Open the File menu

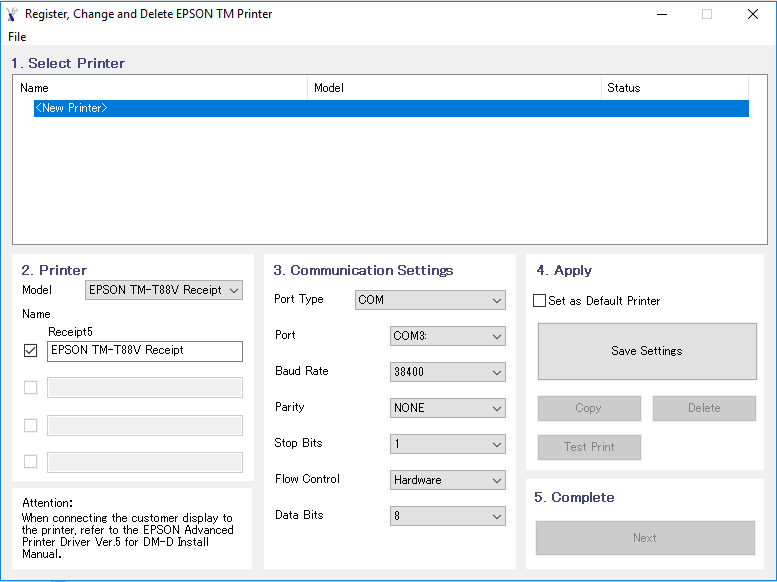tap(17, 37)
